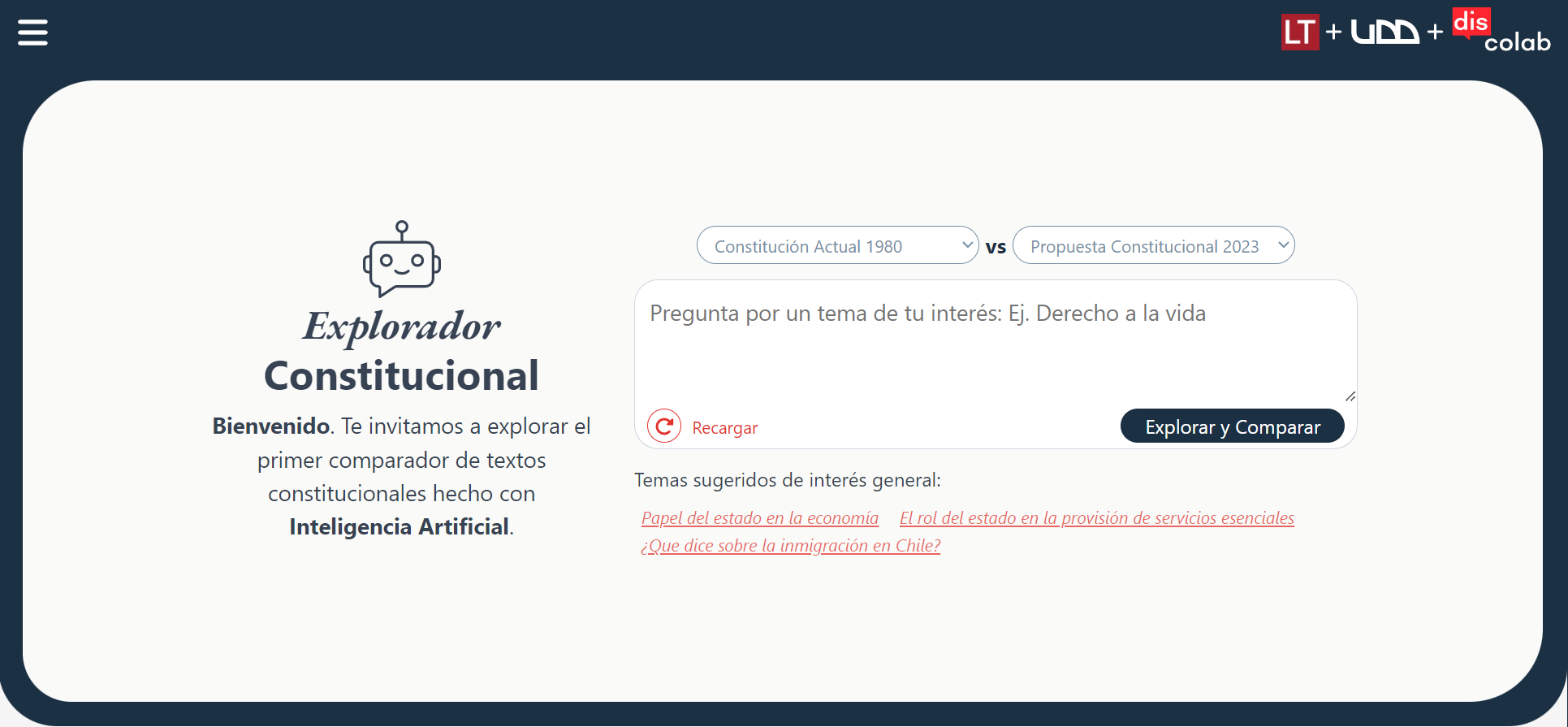Click the vs label between dropdowns
The height and width of the screenshot is (727, 1568).
tap(996, 247)
